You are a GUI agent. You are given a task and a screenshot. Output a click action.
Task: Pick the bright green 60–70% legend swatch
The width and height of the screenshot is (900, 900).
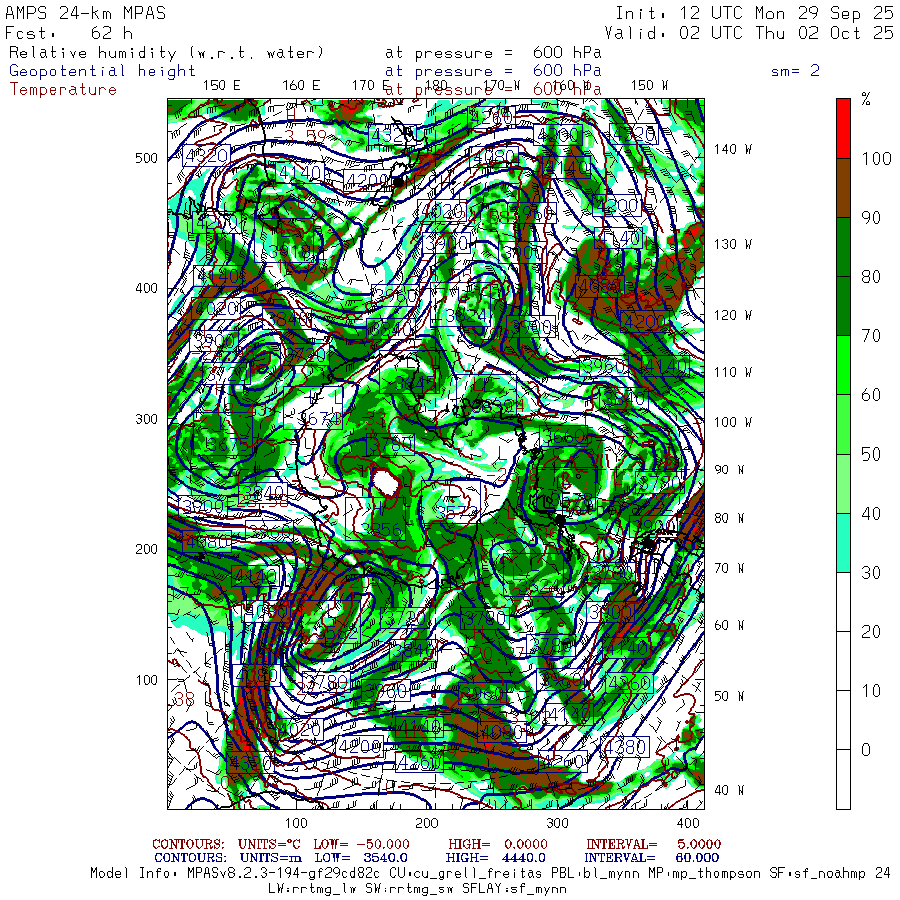coord(843,365)
